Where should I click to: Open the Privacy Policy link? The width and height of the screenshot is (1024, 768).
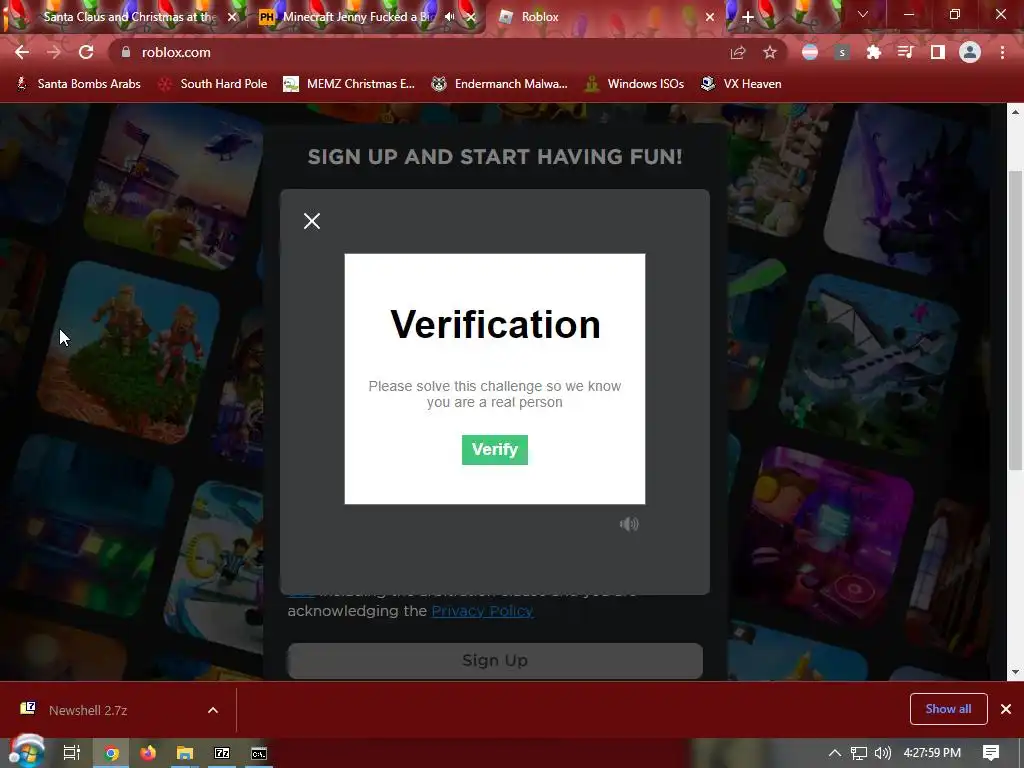[x=482, y=611]
